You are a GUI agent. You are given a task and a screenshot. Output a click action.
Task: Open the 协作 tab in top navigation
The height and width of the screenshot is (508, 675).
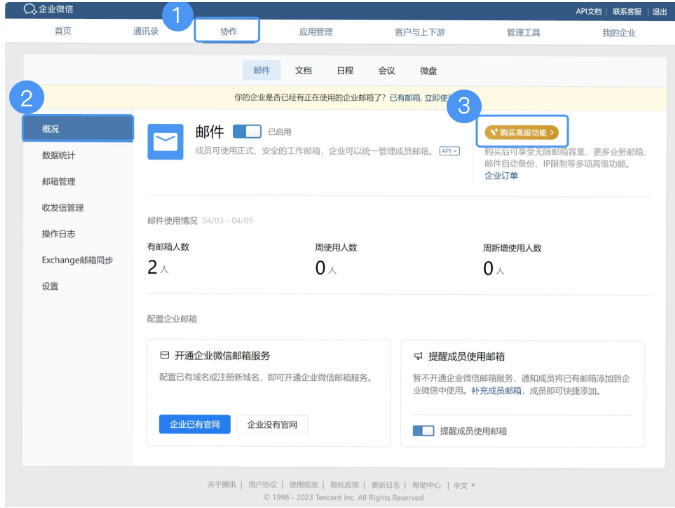[x=229, y=32]
